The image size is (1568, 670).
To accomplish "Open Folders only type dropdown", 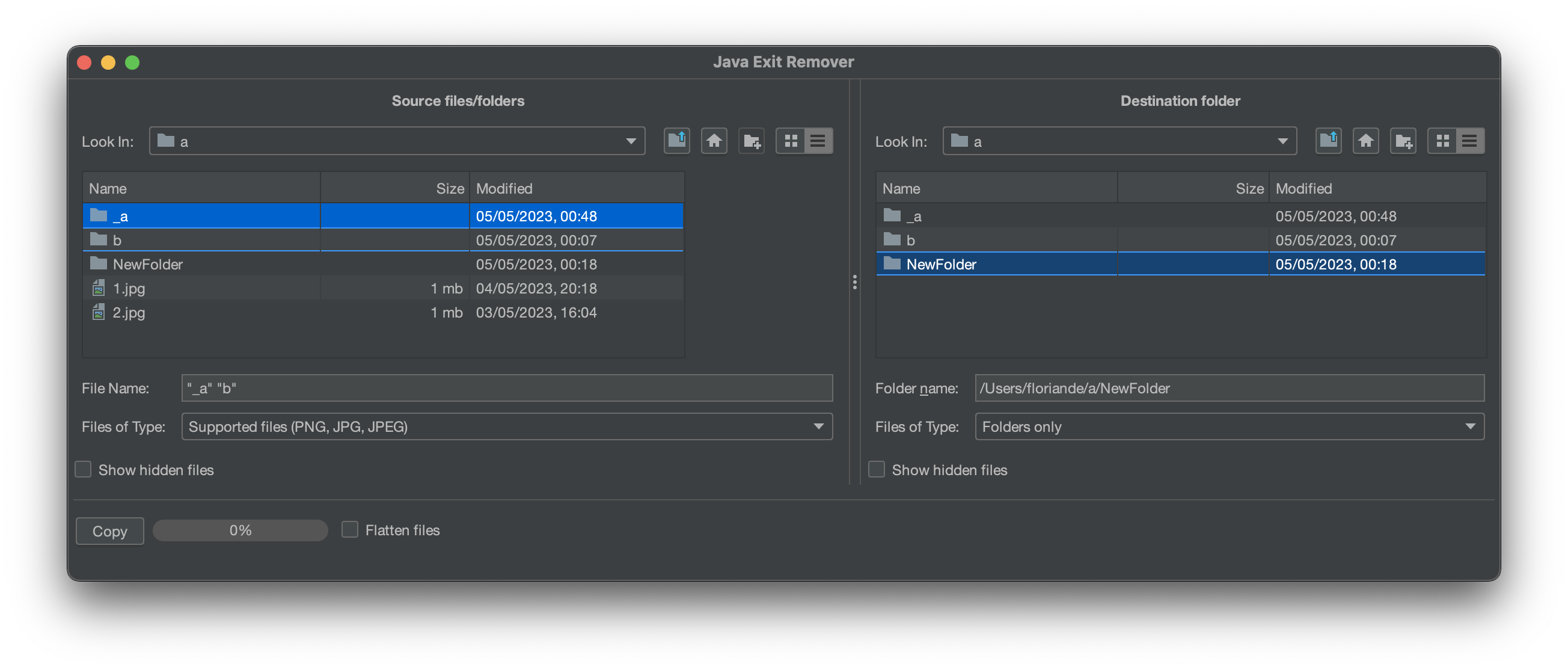I will 1470,426.
